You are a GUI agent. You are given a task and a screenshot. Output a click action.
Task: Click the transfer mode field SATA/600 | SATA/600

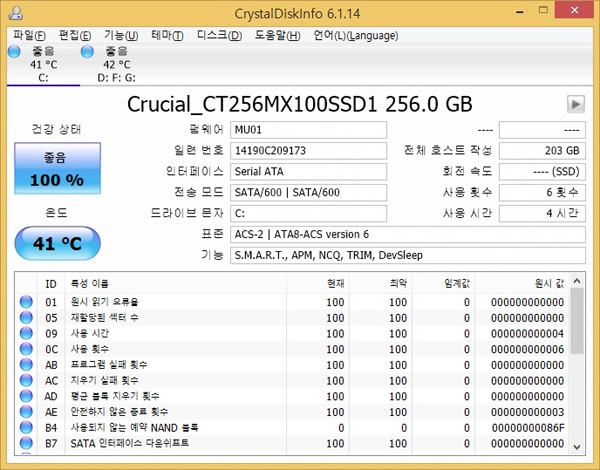(308, 193)
